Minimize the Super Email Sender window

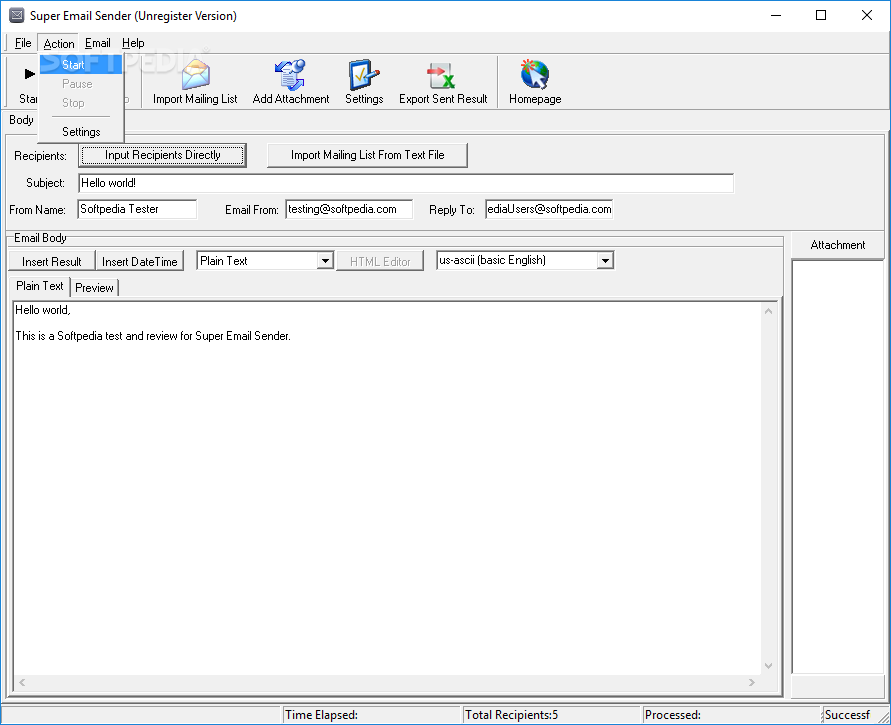(776, 15)
